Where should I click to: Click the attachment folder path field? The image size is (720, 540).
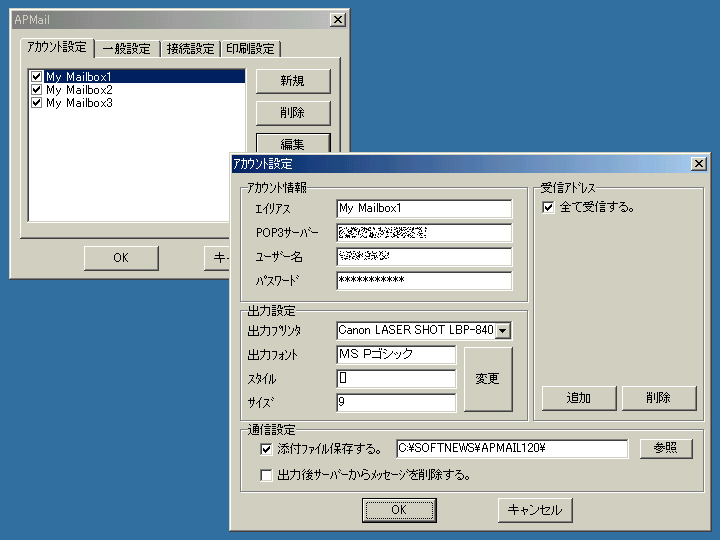click(x=512, y=448)
